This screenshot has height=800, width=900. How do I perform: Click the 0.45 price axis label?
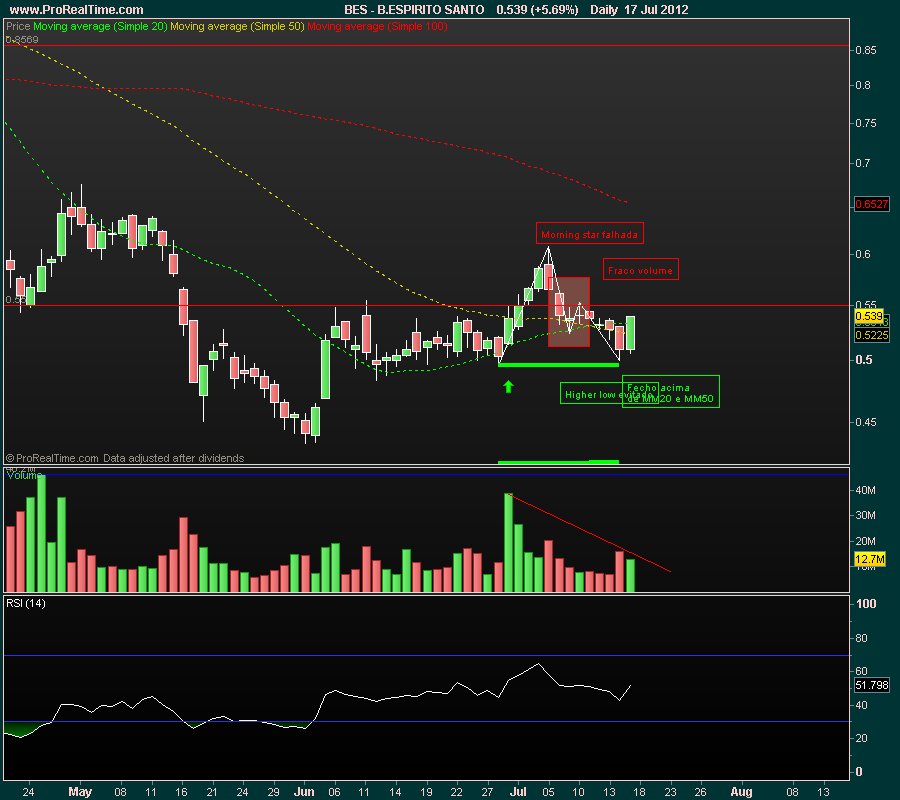click(866, 422)
